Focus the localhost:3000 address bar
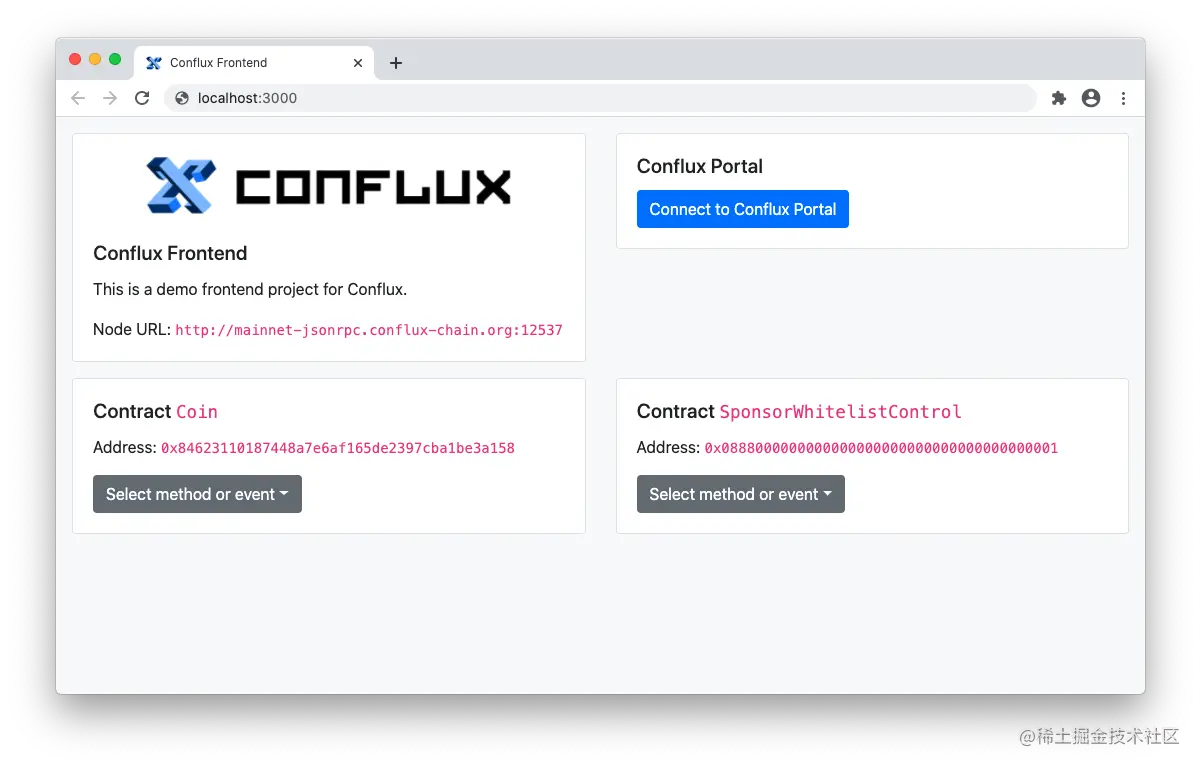1201x768 pixels. tap(600, 98)
